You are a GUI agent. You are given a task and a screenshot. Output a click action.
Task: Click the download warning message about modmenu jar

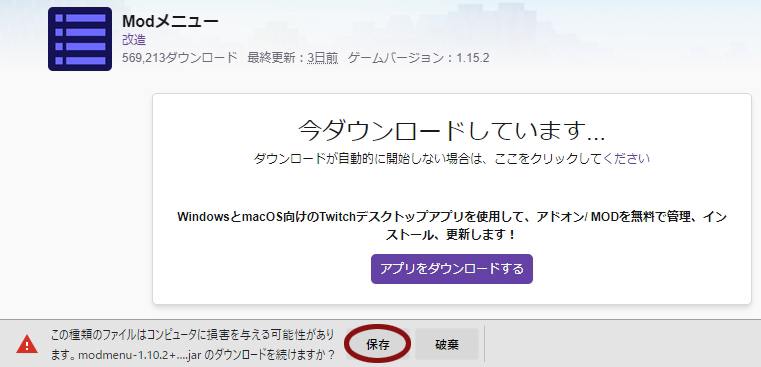[x=193, y=345]
